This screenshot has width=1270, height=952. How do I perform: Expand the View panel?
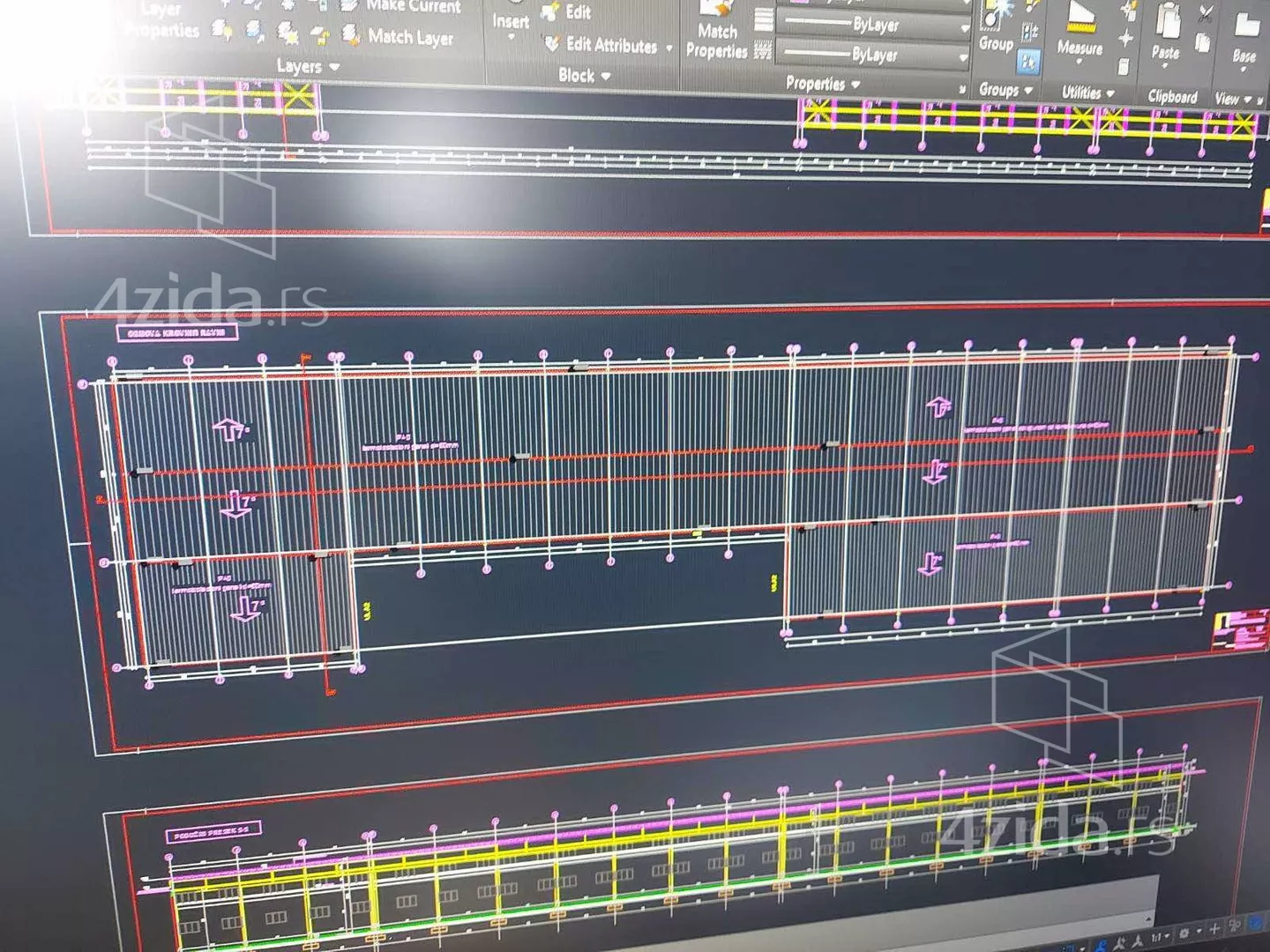[x=1233, y=100]
